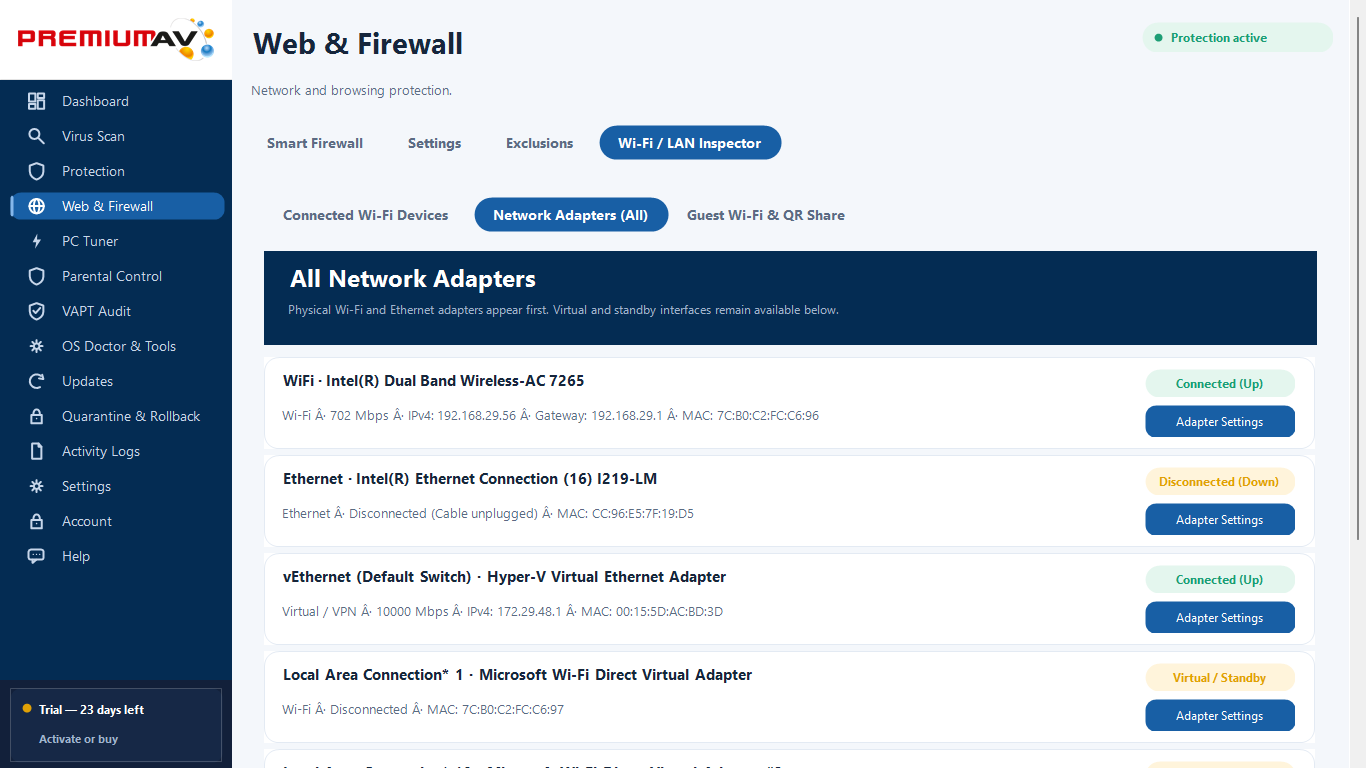Click the Help chat bubble icon
Viewport: 1366px width, 768px height.
tap(37, 556)
